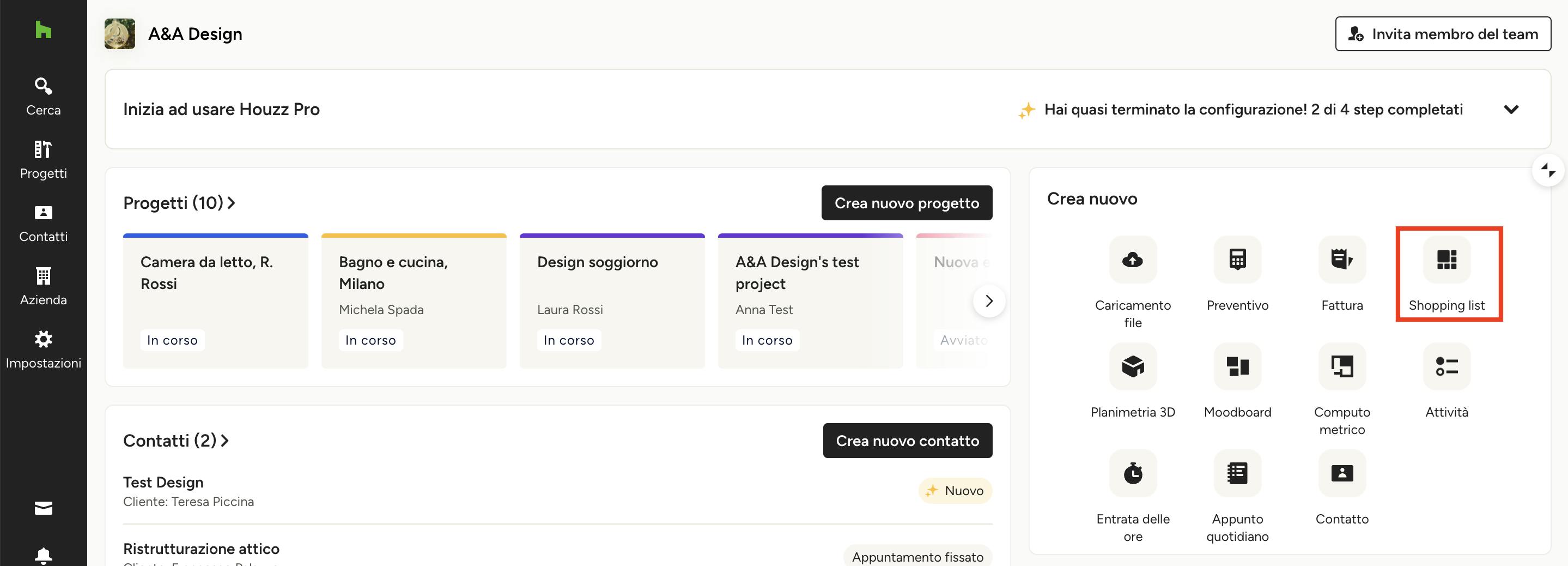Click Laura Rossi client name
This screenshot has width=1568, height=566.
click(570, 310)
